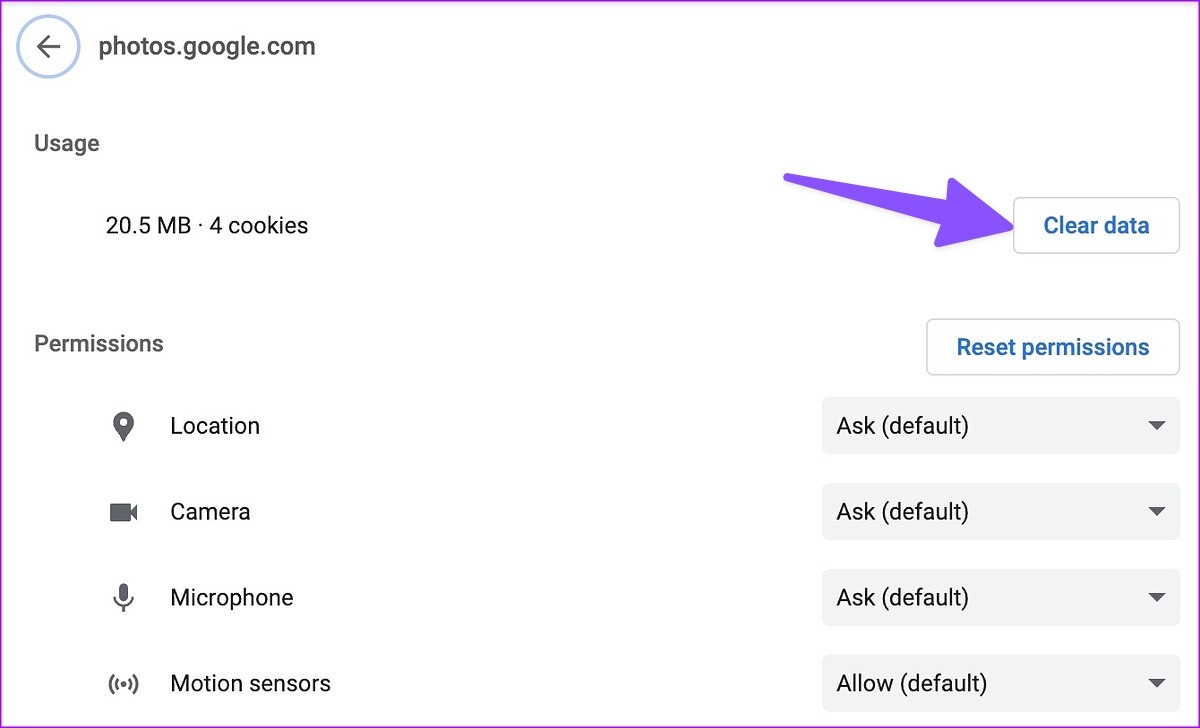Select the Location permission row
The image size is (1200, 728).
215,426
